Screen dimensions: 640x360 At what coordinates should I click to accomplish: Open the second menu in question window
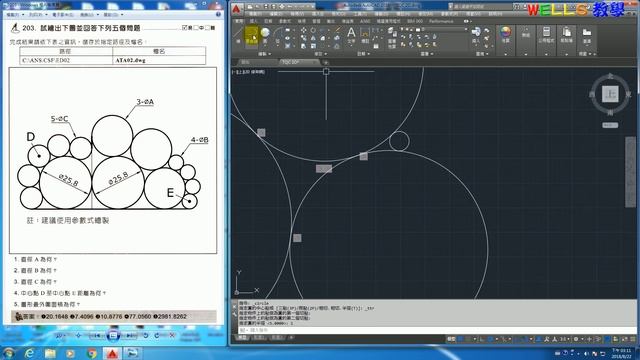point(37,15)
